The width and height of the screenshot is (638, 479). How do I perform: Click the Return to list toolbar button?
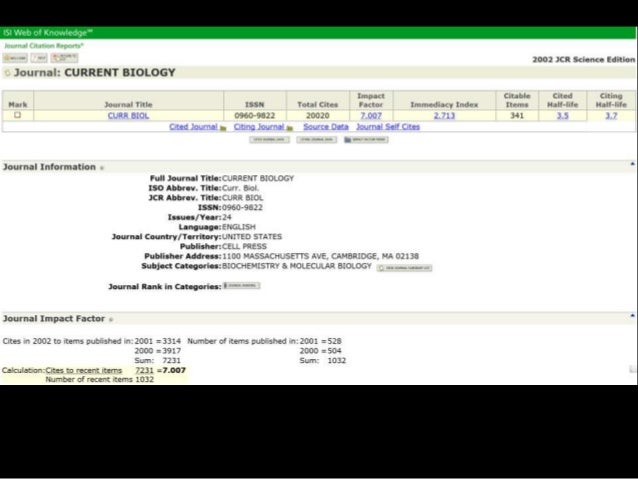coord(64,58)
